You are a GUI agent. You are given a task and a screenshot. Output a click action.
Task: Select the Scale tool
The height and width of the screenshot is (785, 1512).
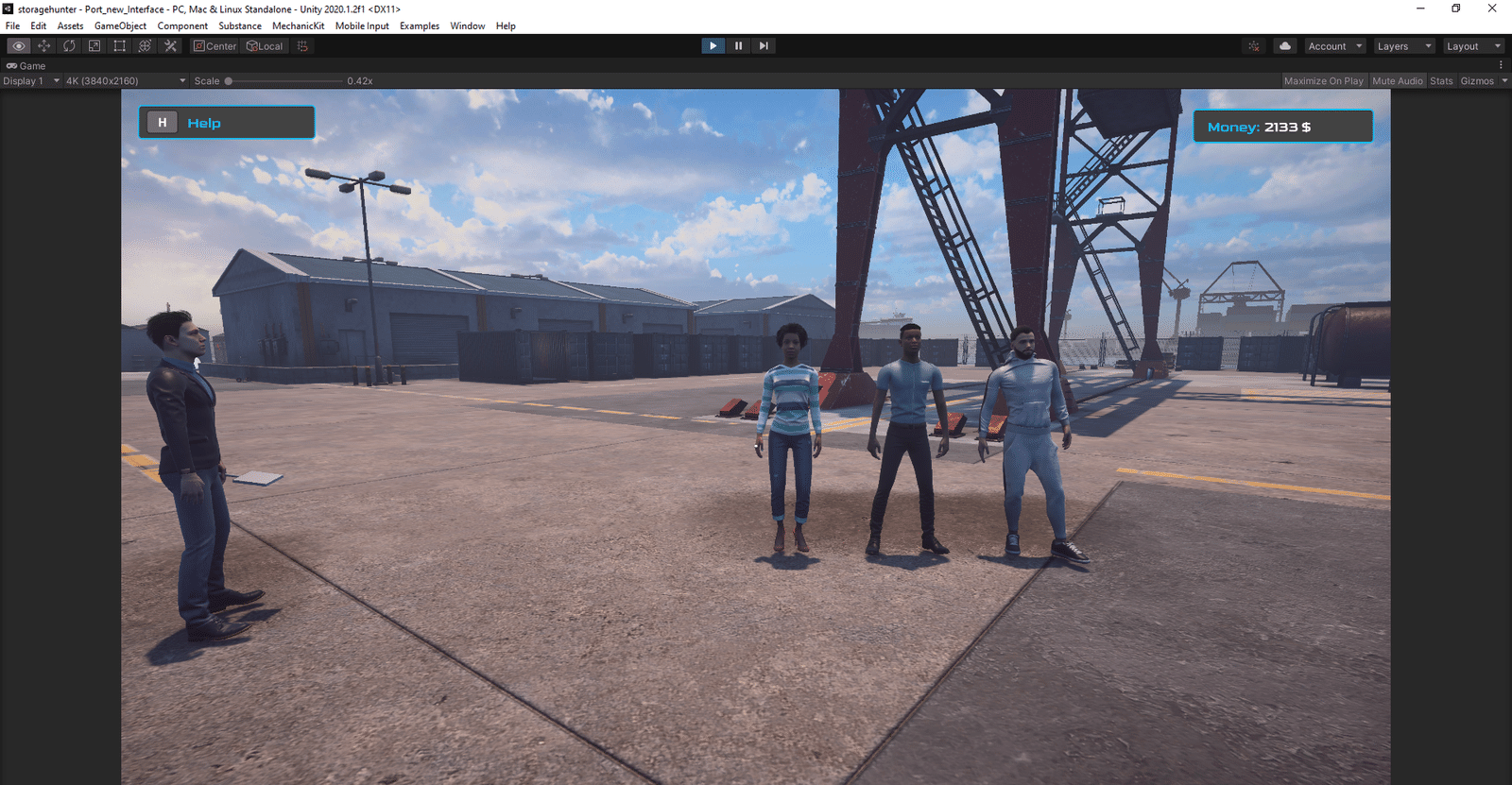pos(94,45)
